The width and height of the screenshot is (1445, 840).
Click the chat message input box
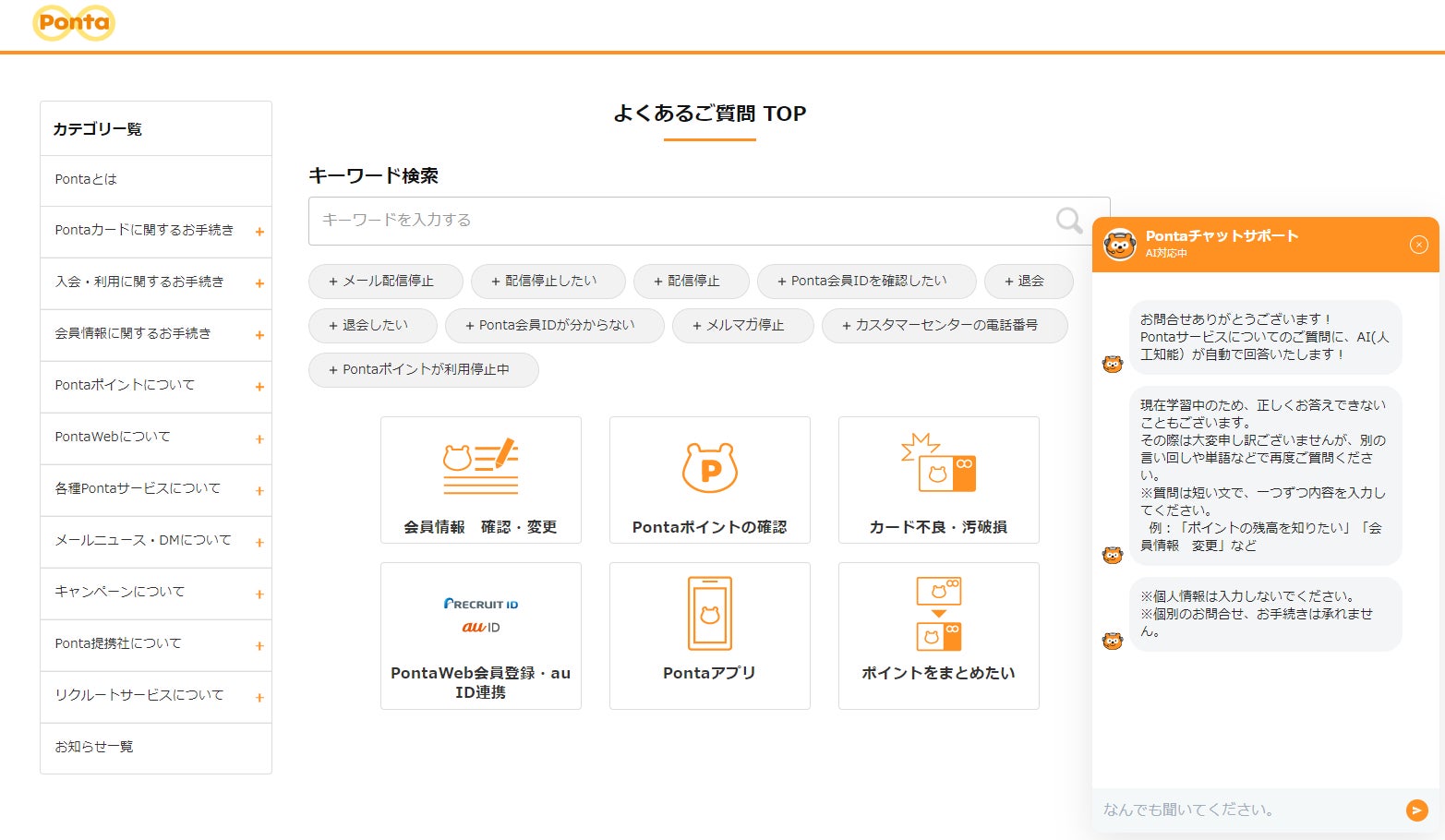(1246, 810)
